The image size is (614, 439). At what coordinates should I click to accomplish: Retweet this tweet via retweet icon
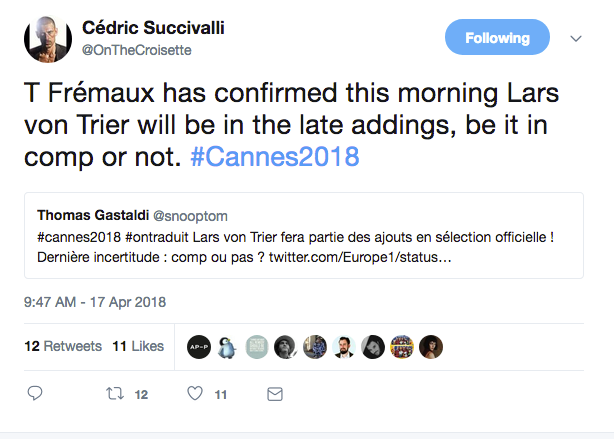coord(115,395)
